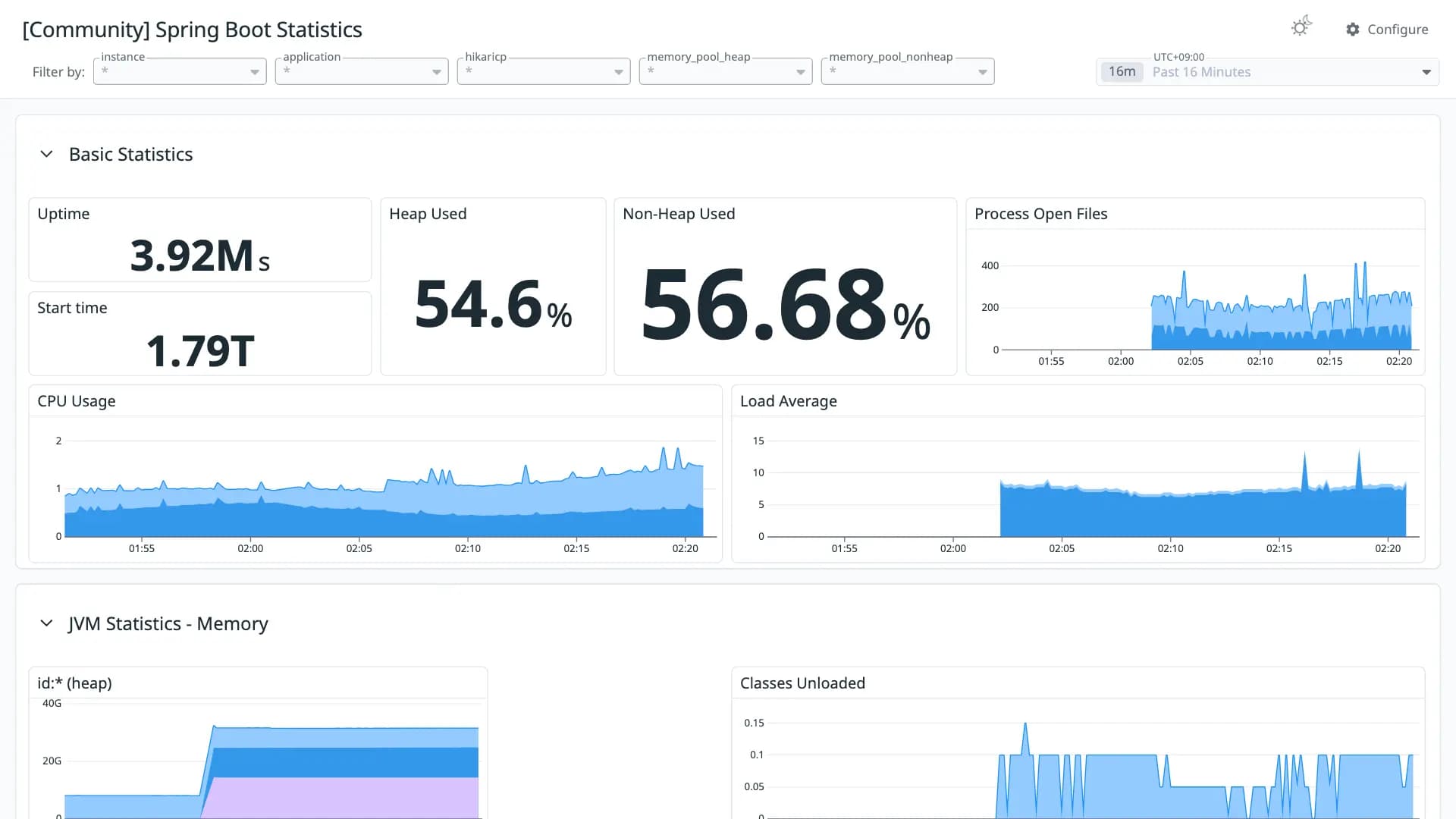Open the hikaricp filter dropdown
Image resolution: width=1456 pixels, height=819 pixels.
(544, 71)
